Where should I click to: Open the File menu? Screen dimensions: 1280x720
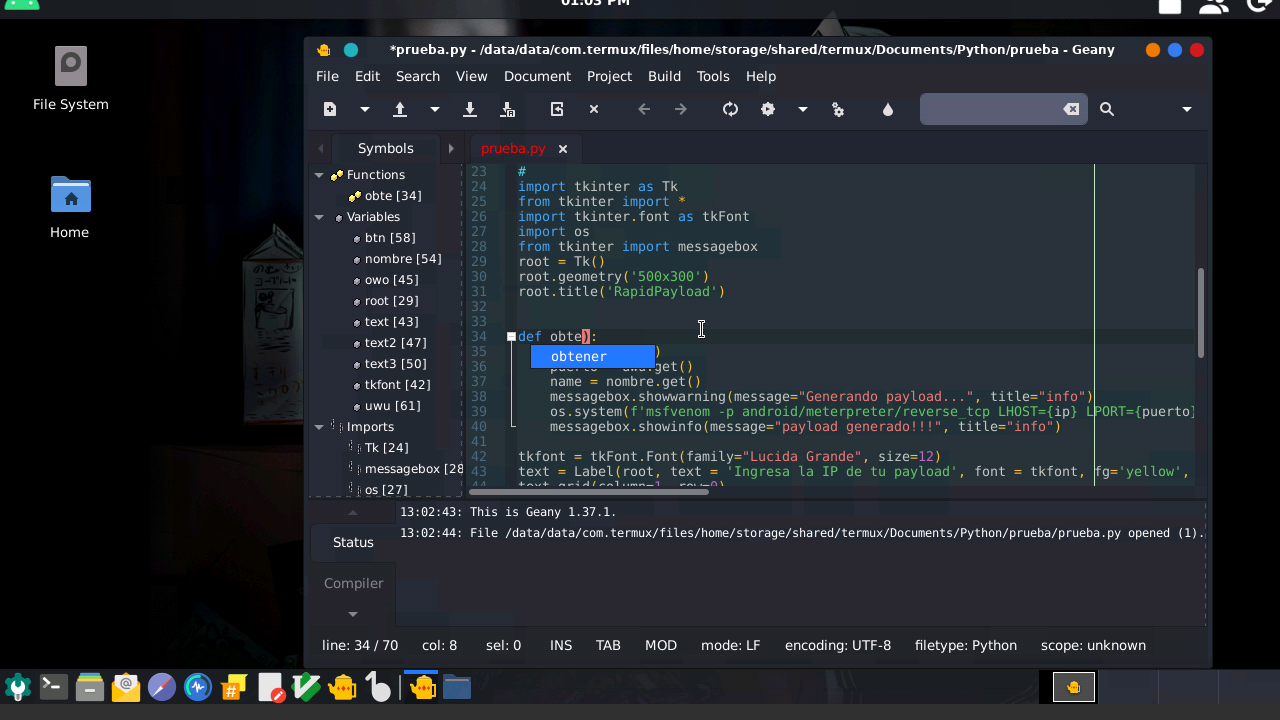[x=327, y=76]
